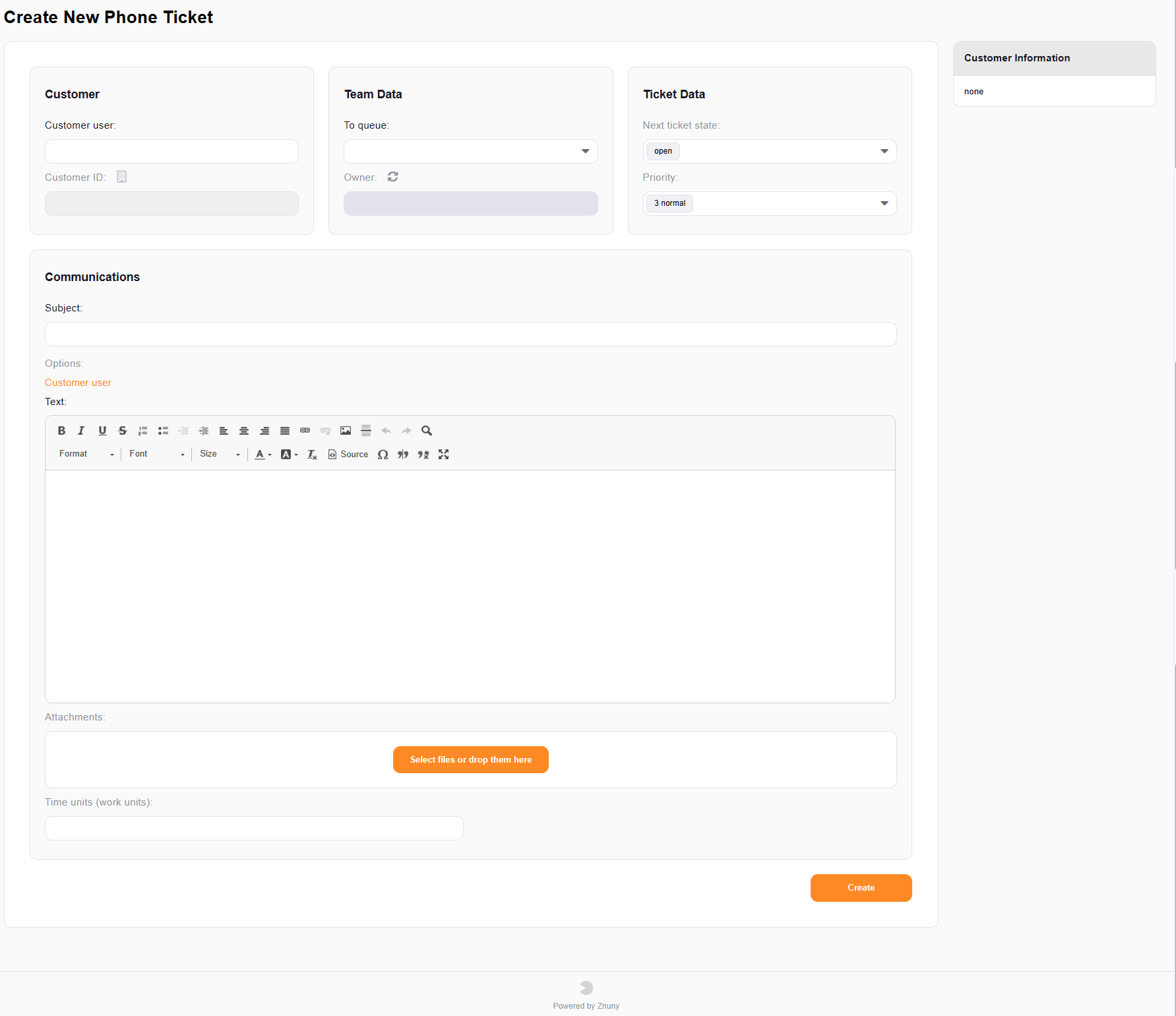Open find with the magnifier icon
The width and height of the screenshot is (1176, 1016).
[x=427, y=431]
